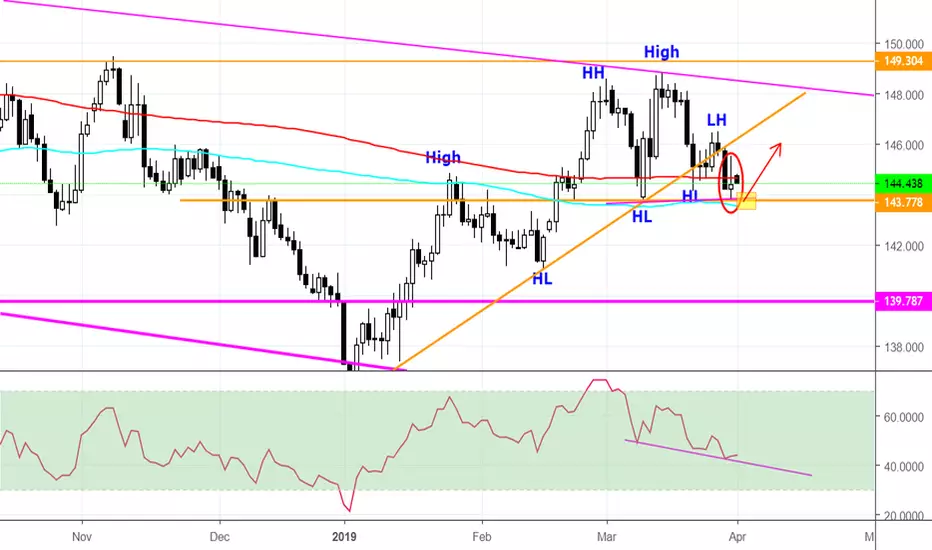The height and width of the screenshot is (550, 932).
Task: Click the 142.000 price scale value
Action: (x=904, y=246)
